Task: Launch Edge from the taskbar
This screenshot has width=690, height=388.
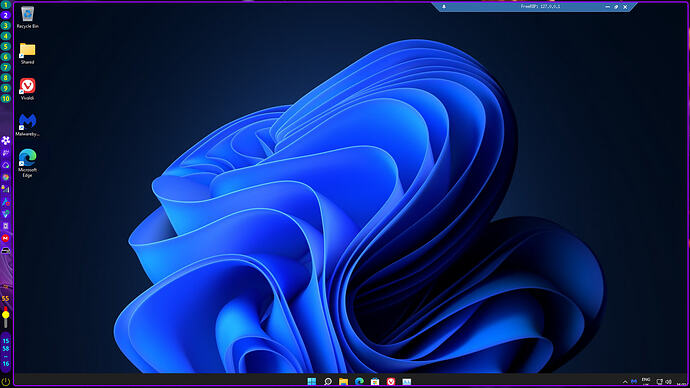Action: click(x=360, y=381)
